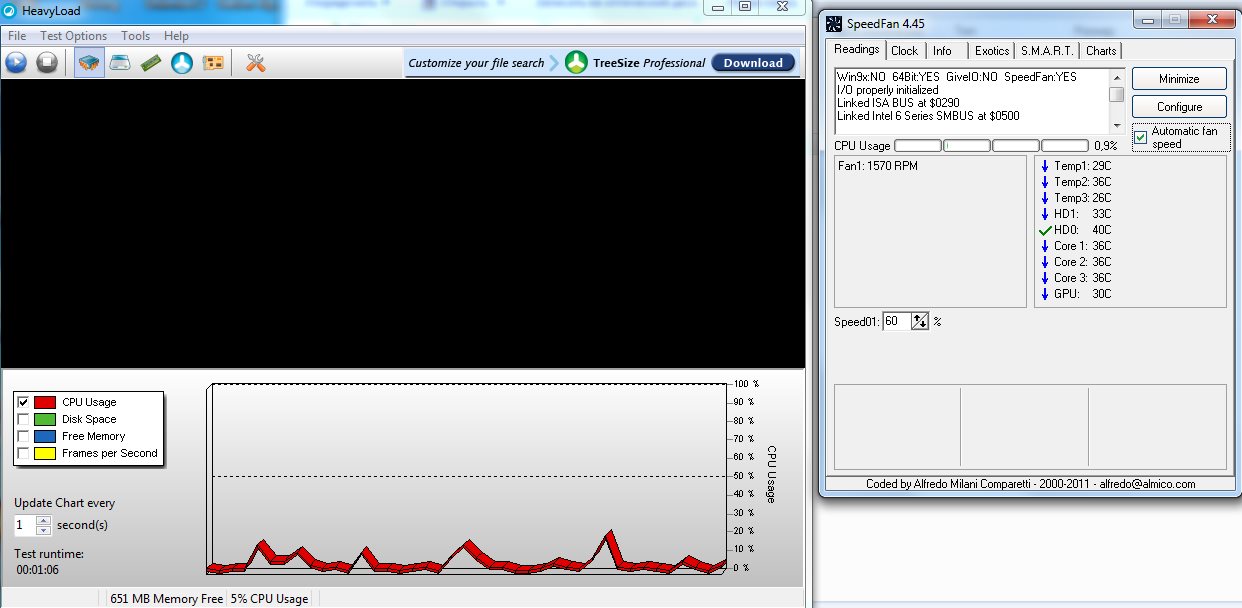This screenshot has width=1242, height=608.
Task: Click the blue Free Memory color swatch
Action: tap(45, 436)
